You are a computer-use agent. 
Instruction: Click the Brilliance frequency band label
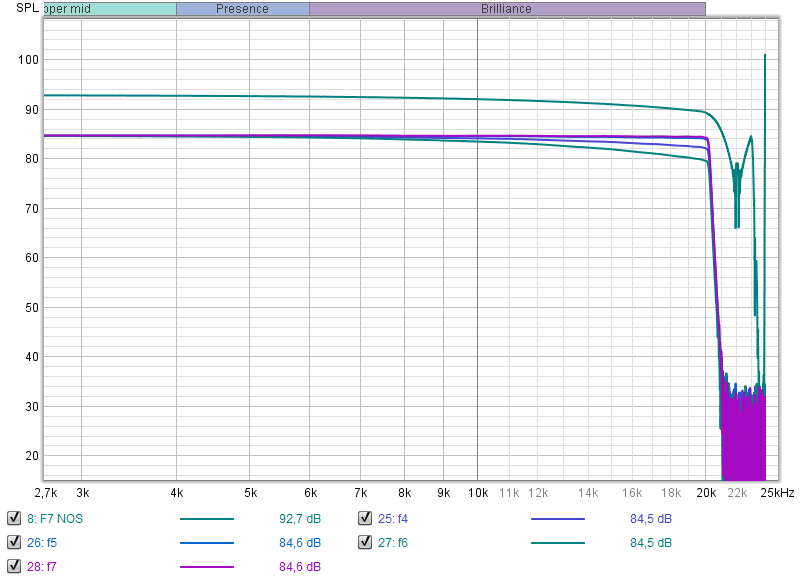point(507,9)
